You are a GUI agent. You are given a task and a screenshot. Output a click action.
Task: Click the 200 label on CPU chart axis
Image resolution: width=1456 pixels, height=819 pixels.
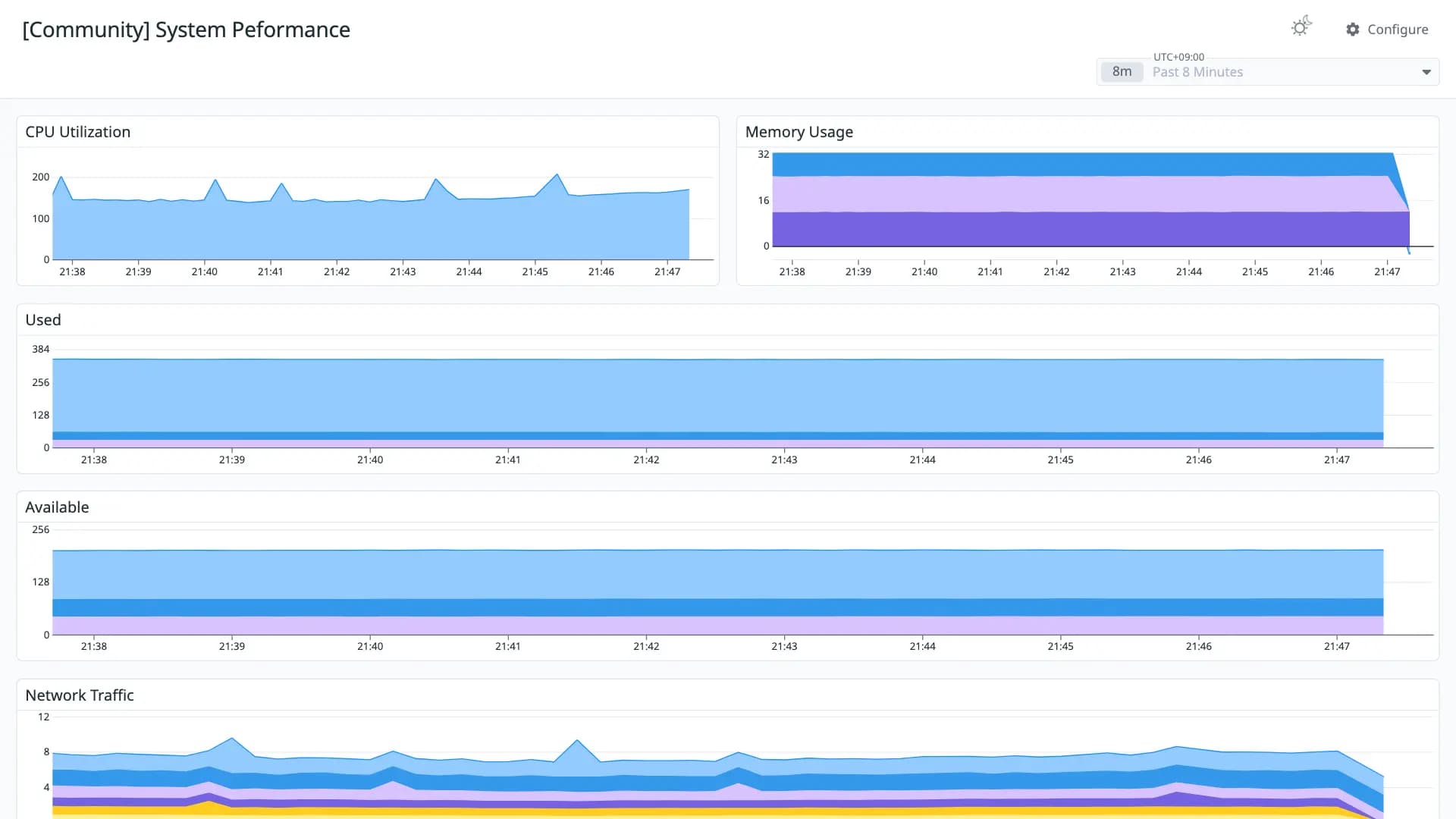[40, 177]
